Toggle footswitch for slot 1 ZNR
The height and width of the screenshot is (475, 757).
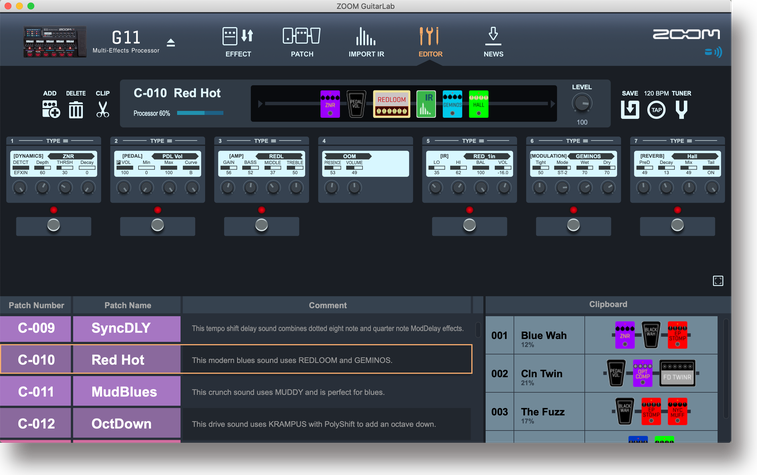click(x=54, y=226)
